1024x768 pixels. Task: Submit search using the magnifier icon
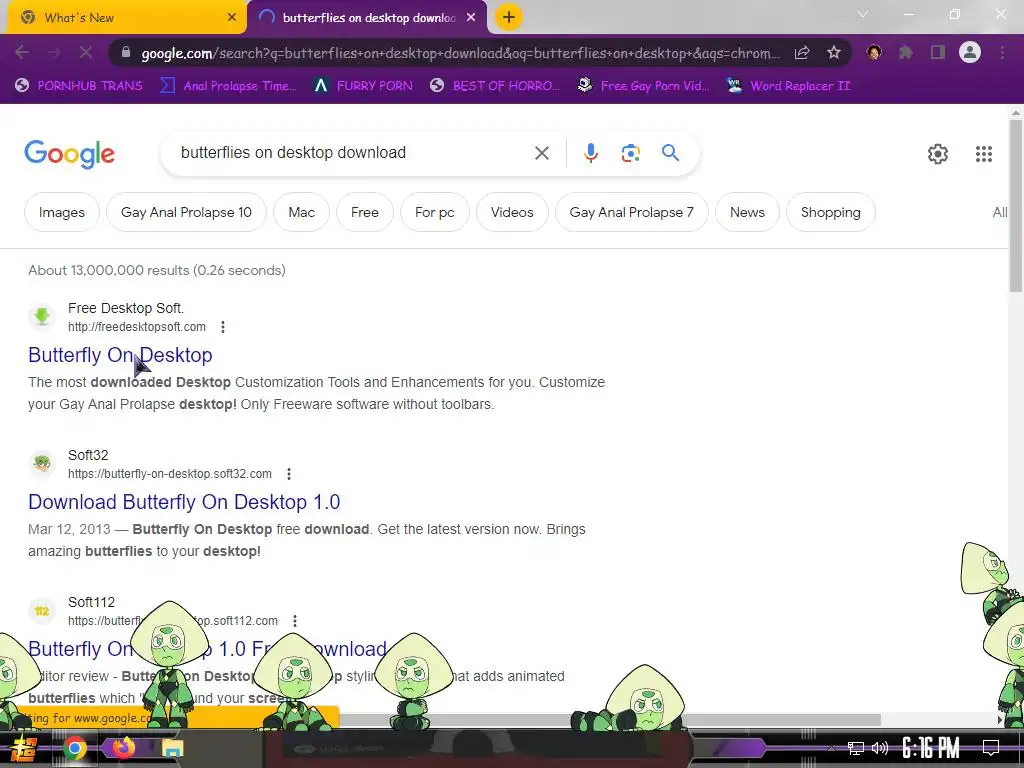[671, 153]
